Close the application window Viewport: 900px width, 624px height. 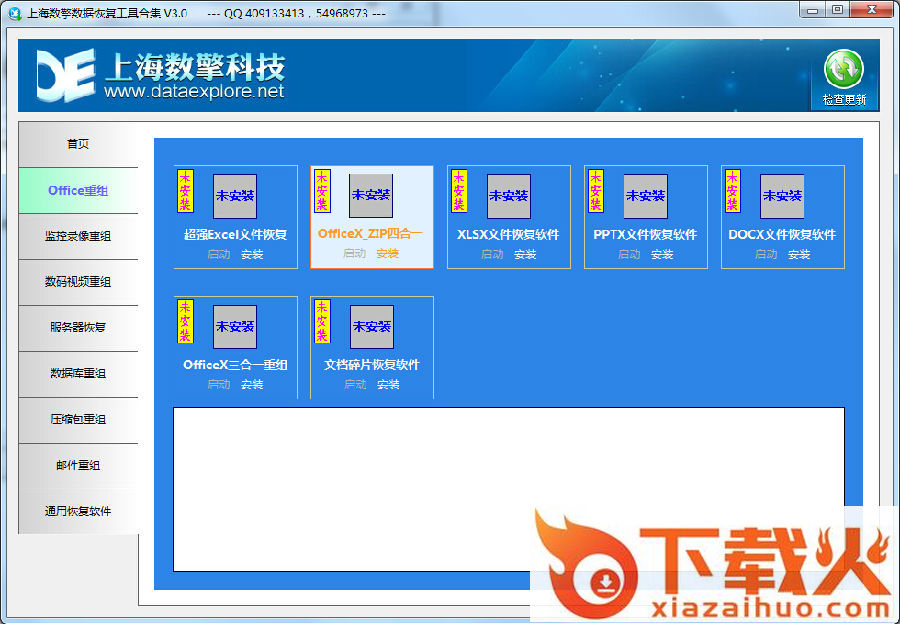point(871,10)
